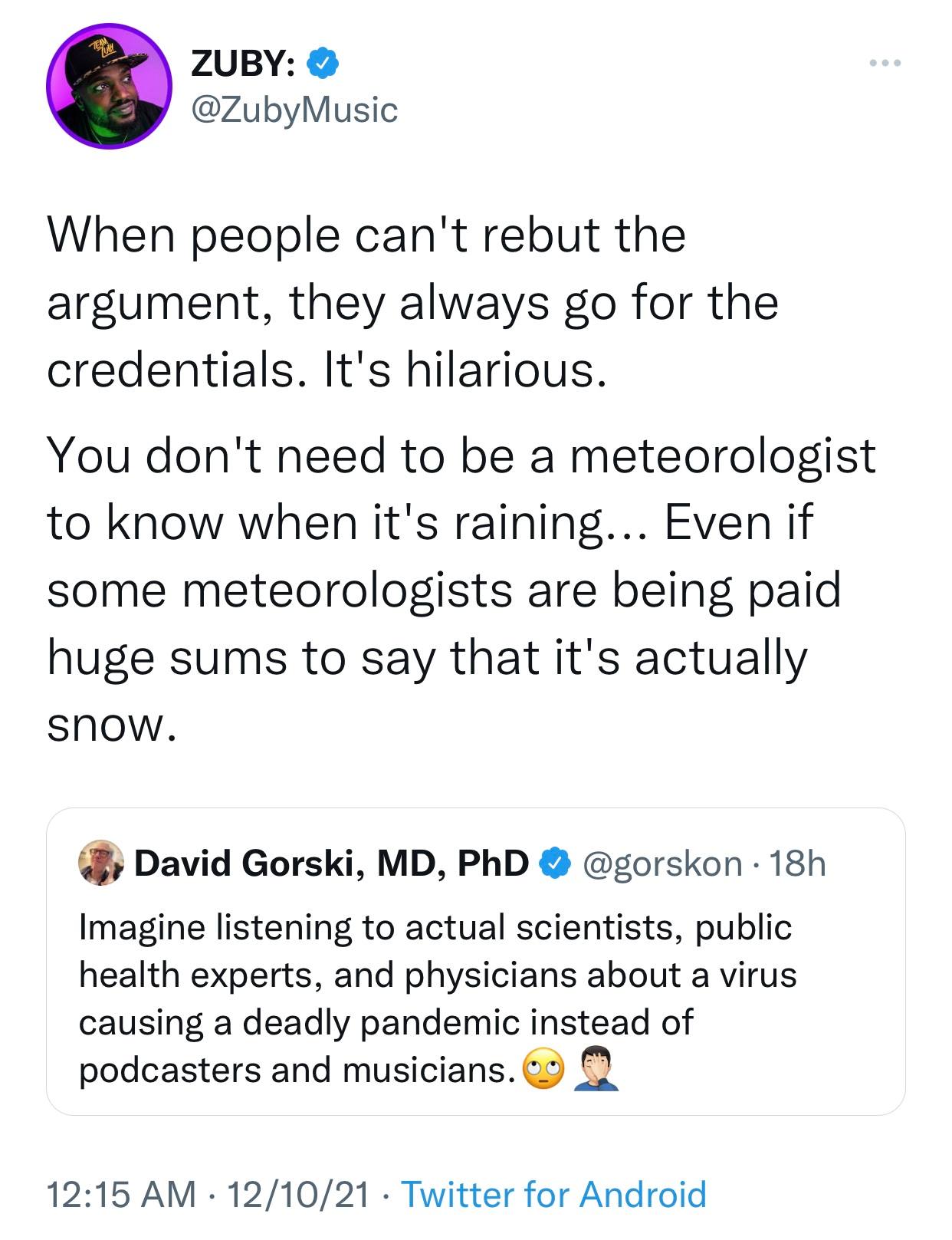
Task: Click ZUBY's blue verified badge
Action: [x=323, y=64]
